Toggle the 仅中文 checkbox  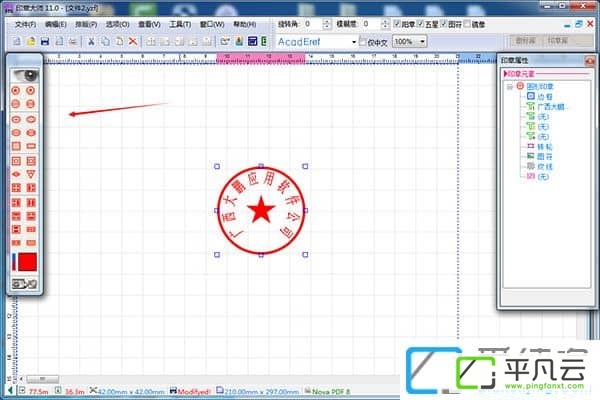tap(362, 41)
